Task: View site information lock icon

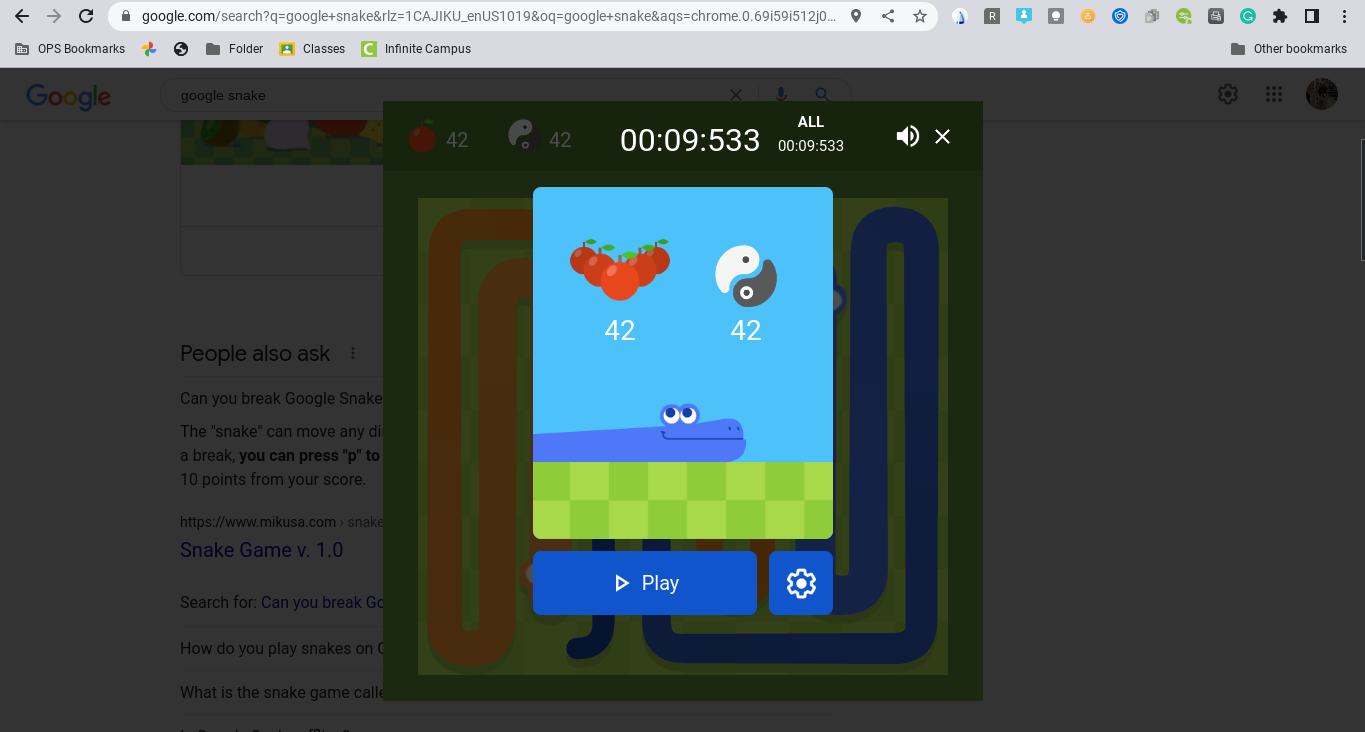Action: pyautogui.click(x=125, y=16)
